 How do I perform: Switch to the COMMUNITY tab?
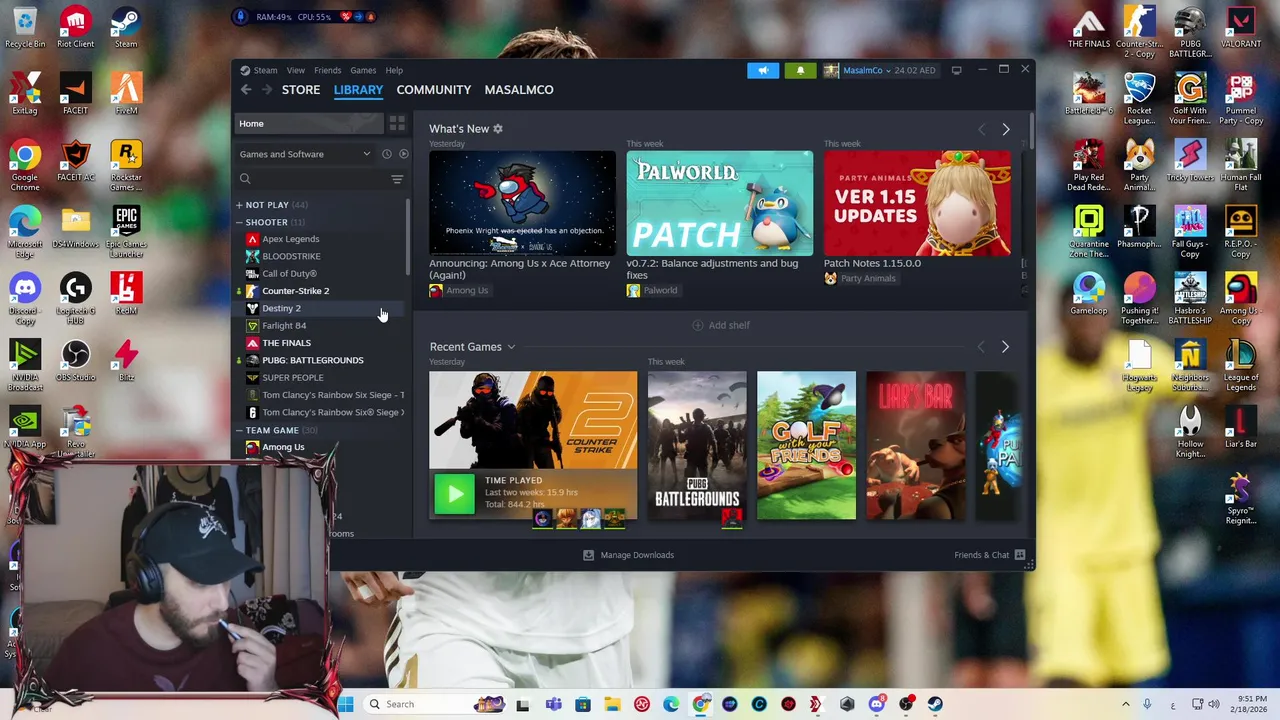(x=434, y=90)
